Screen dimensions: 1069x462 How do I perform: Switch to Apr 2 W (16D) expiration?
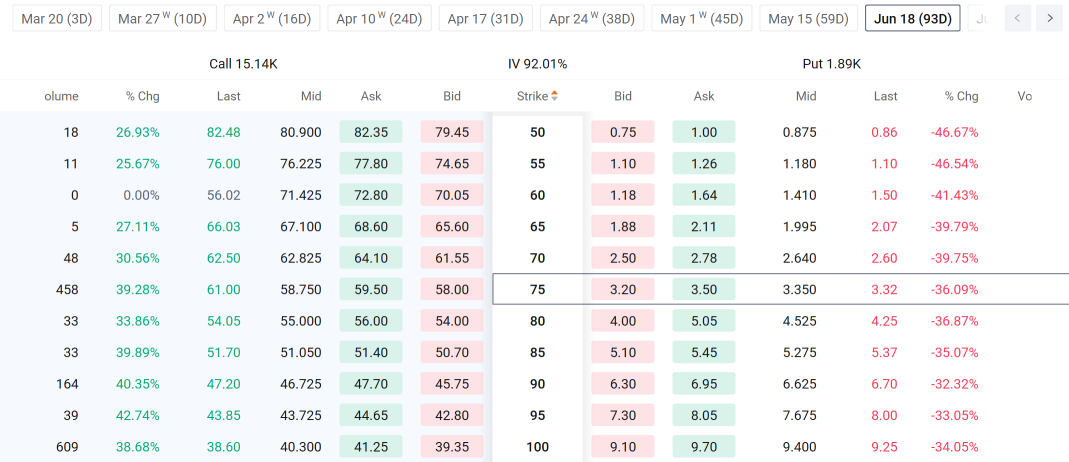click(x=271, y=18)
